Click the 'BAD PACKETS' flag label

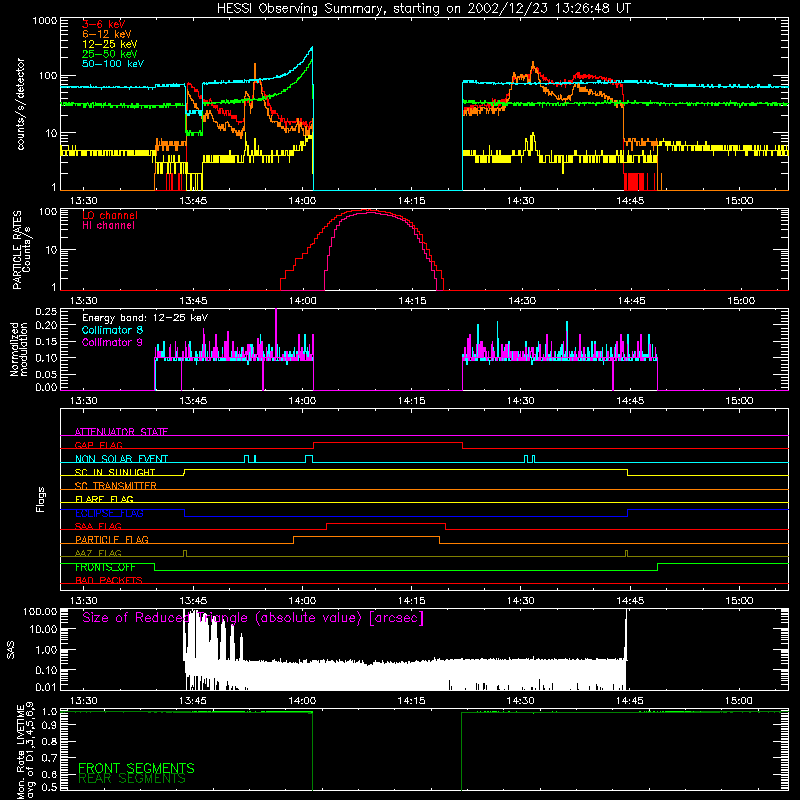tap(109, 580)
